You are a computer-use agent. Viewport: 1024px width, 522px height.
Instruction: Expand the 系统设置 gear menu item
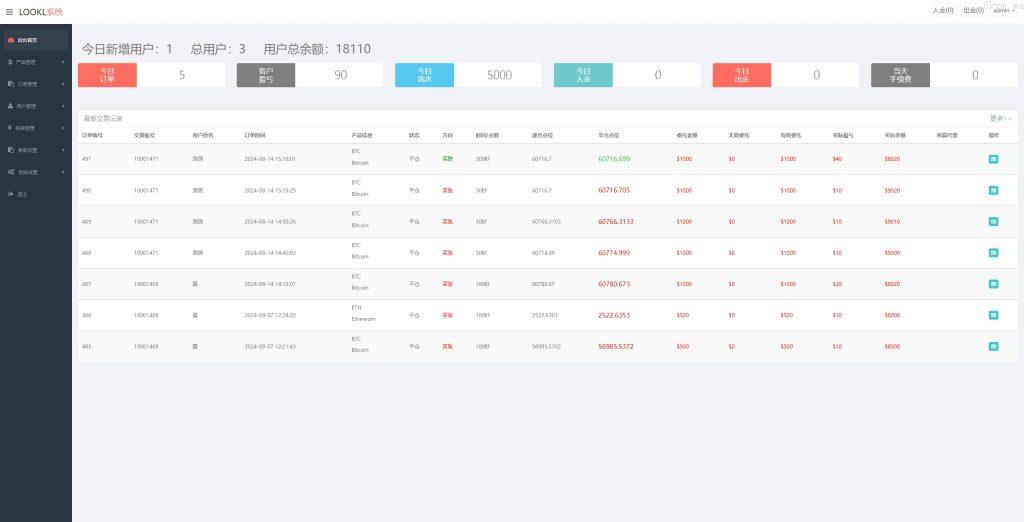click(35, 172)
